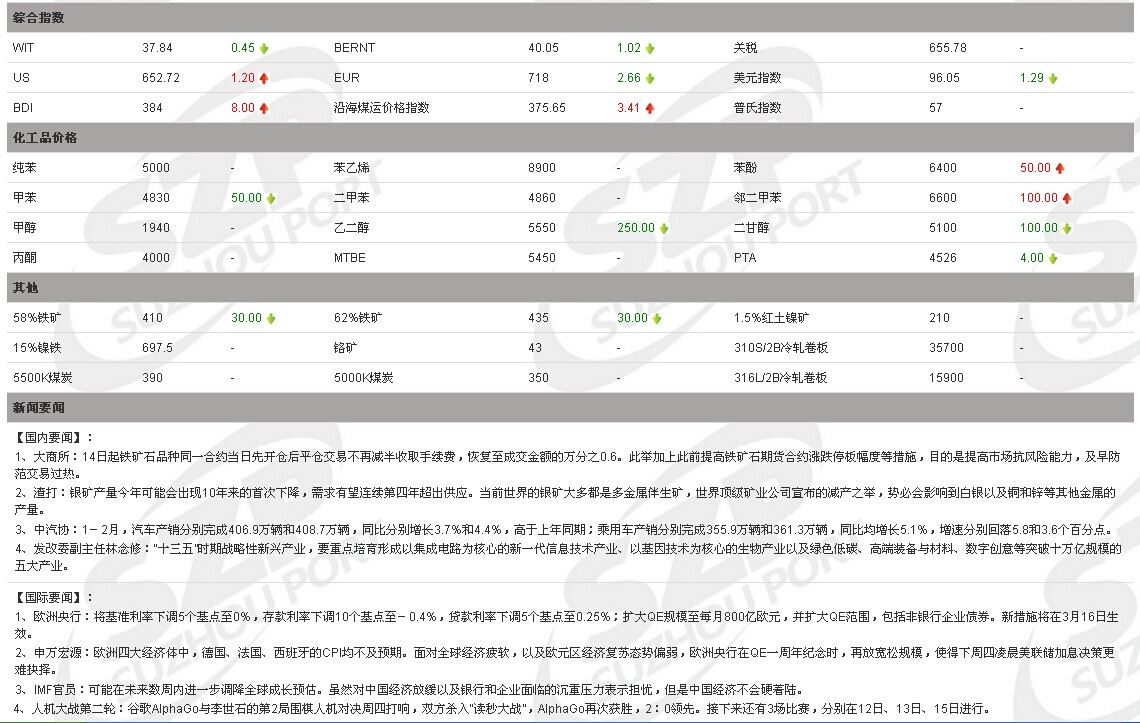
Task: Click the 美元指数 label
Action: [757, 78]
